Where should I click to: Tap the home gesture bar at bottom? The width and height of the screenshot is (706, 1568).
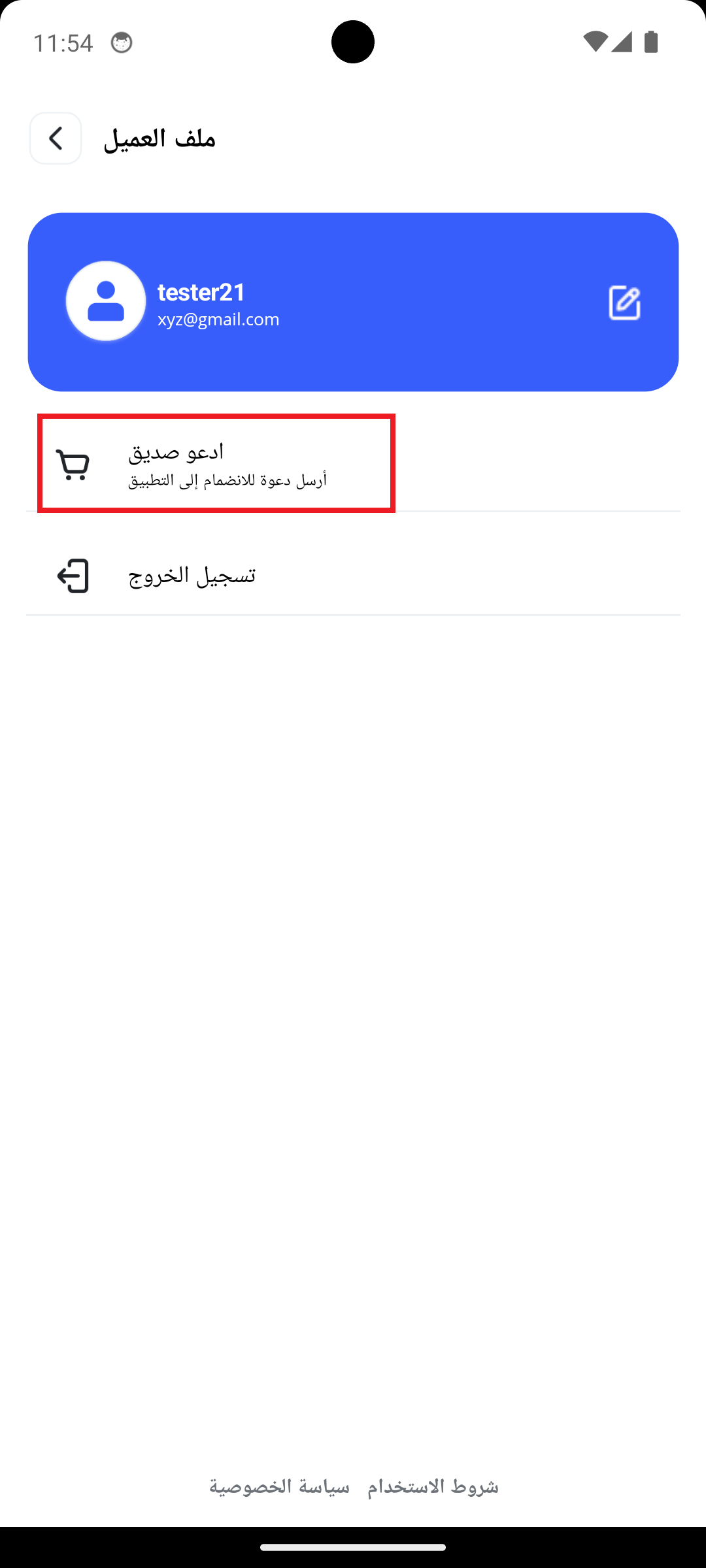(x=353, y=1547)
